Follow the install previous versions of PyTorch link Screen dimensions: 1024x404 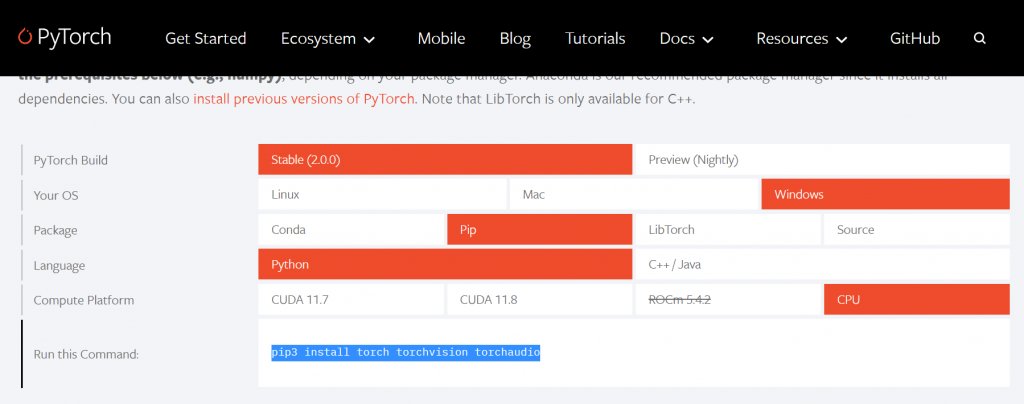(304, 100)
